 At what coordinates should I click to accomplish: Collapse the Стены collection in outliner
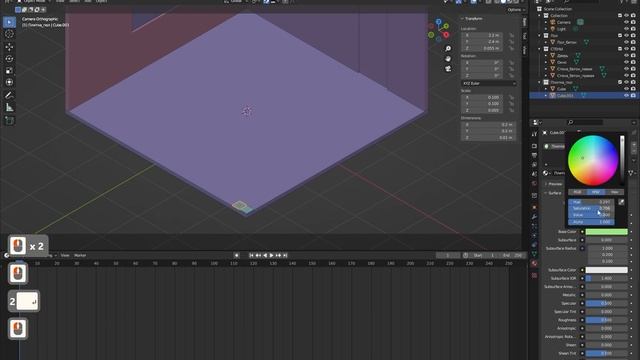(540, 49)
